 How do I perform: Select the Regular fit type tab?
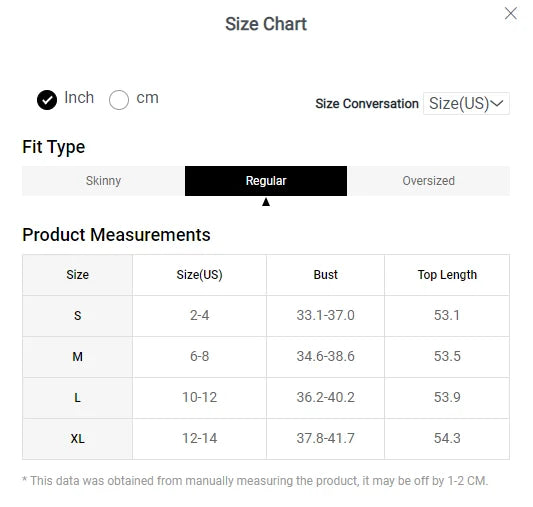pyautogui.click(x=266, y=181)
